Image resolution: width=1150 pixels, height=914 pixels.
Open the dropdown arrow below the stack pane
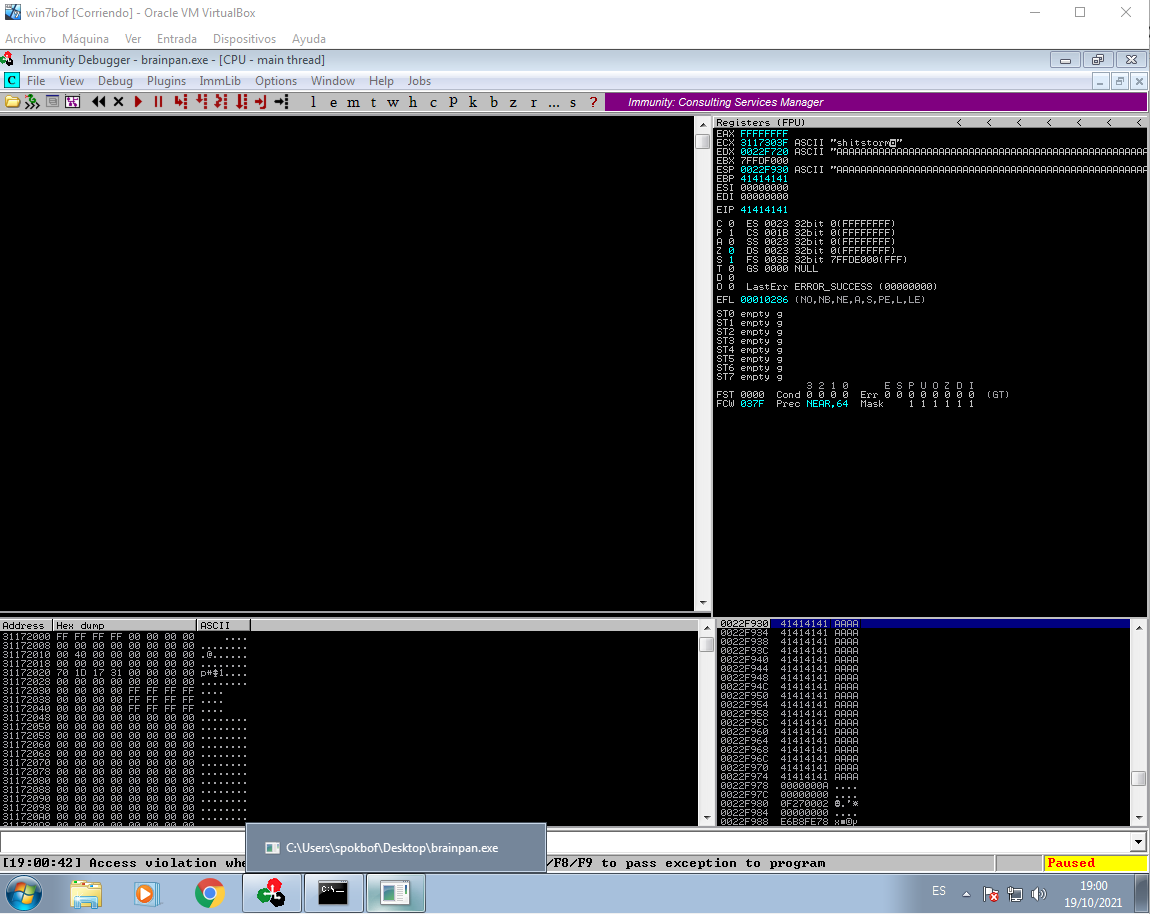point(1139,841)
